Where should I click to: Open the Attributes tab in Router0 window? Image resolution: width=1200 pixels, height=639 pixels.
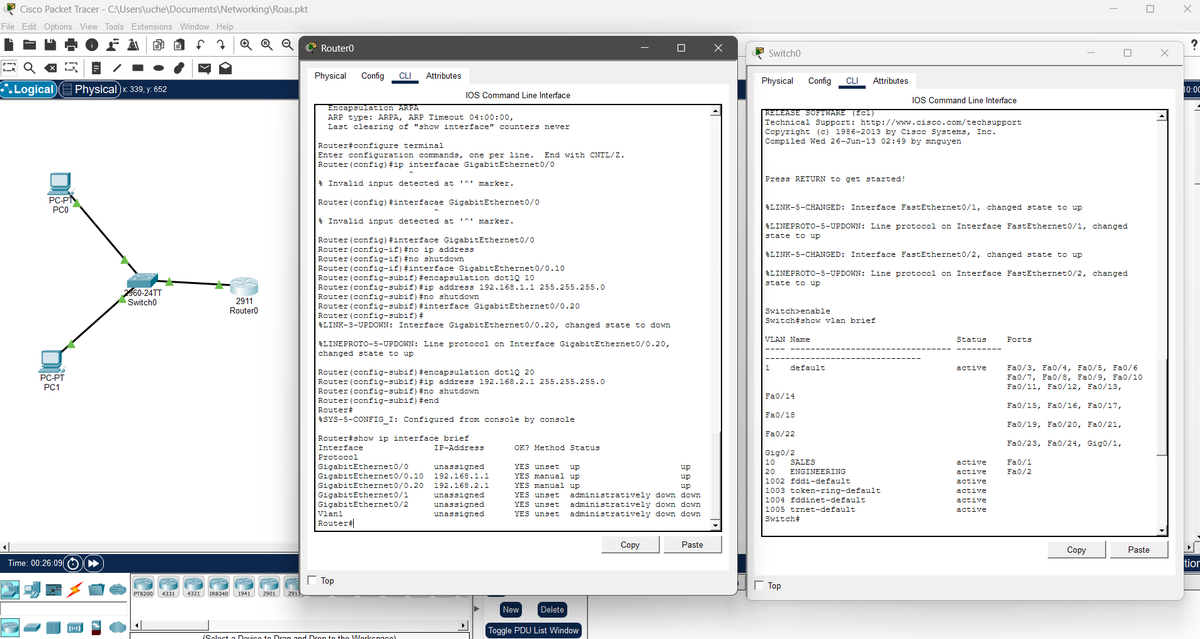(x=444, y=76)
